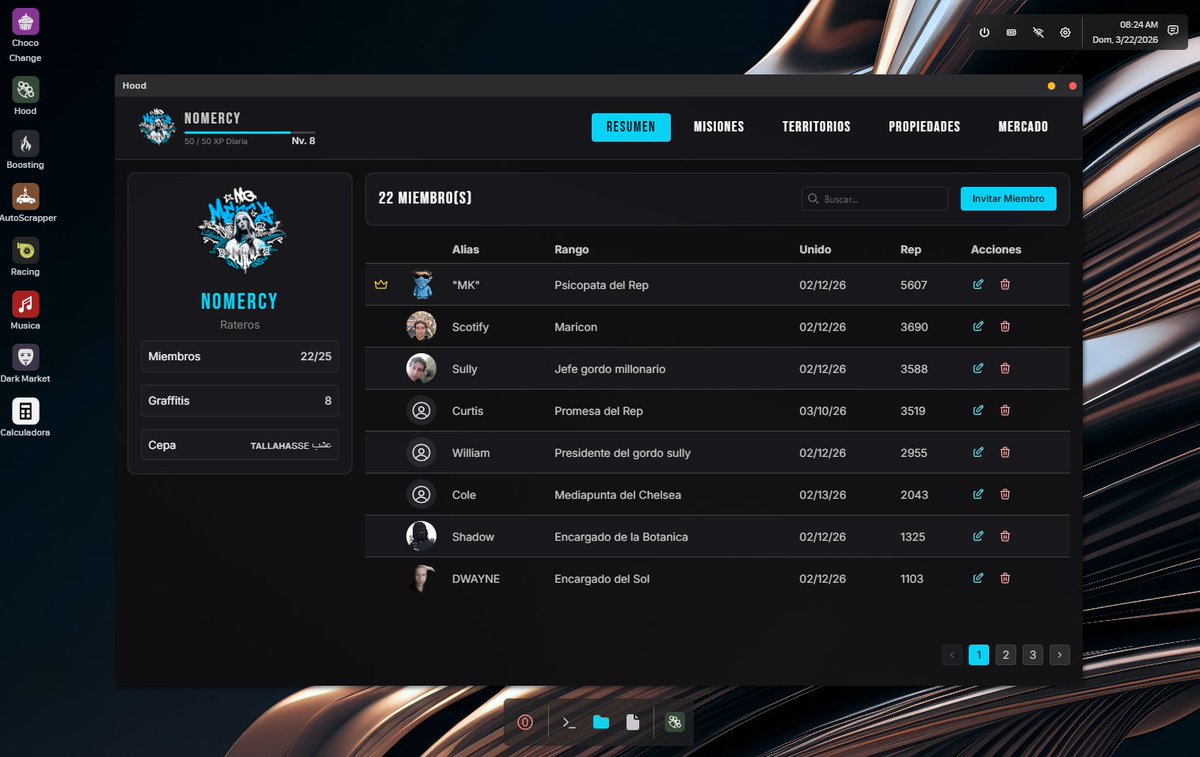This screenshot has width=1200, height=757.
Task: Open the Choco Change desktop app
Action: 26,22
